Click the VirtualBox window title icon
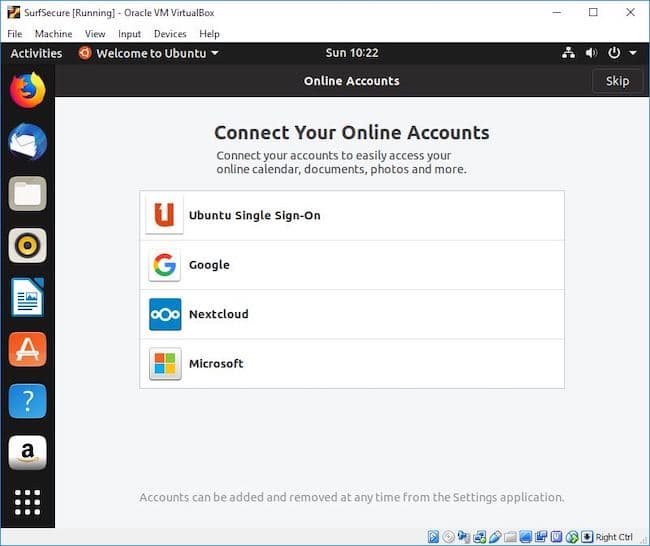Viewport: 650px width, 546px height. click(14, 12)
